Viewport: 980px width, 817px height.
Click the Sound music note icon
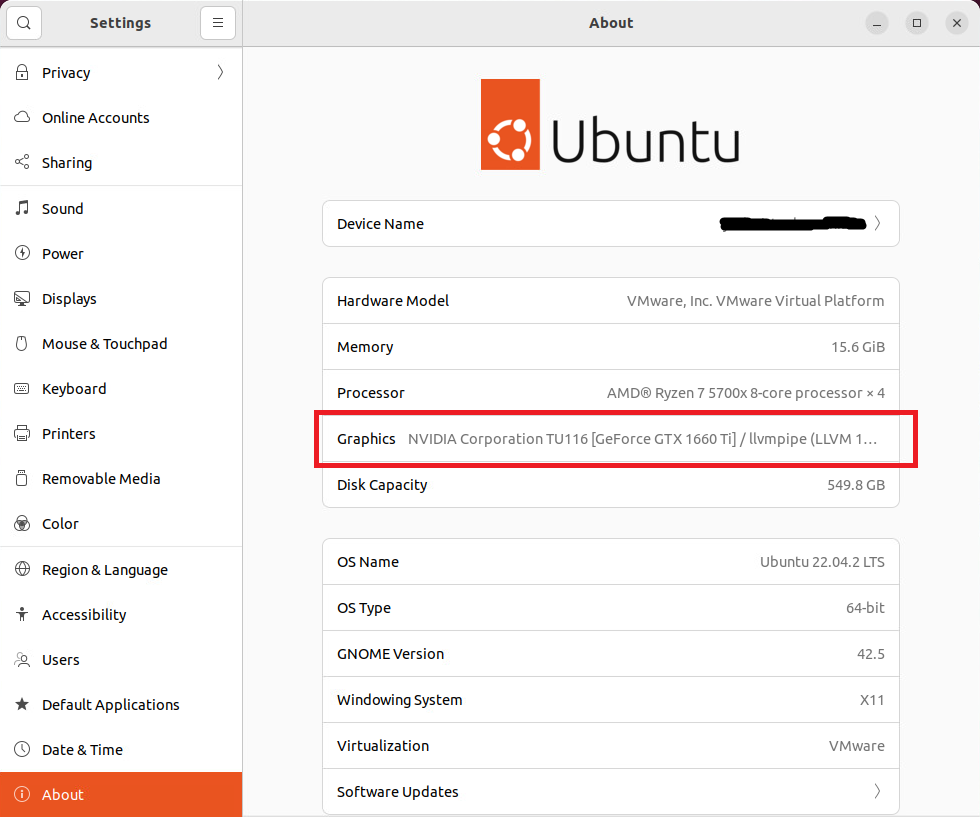tap(22, 208)
